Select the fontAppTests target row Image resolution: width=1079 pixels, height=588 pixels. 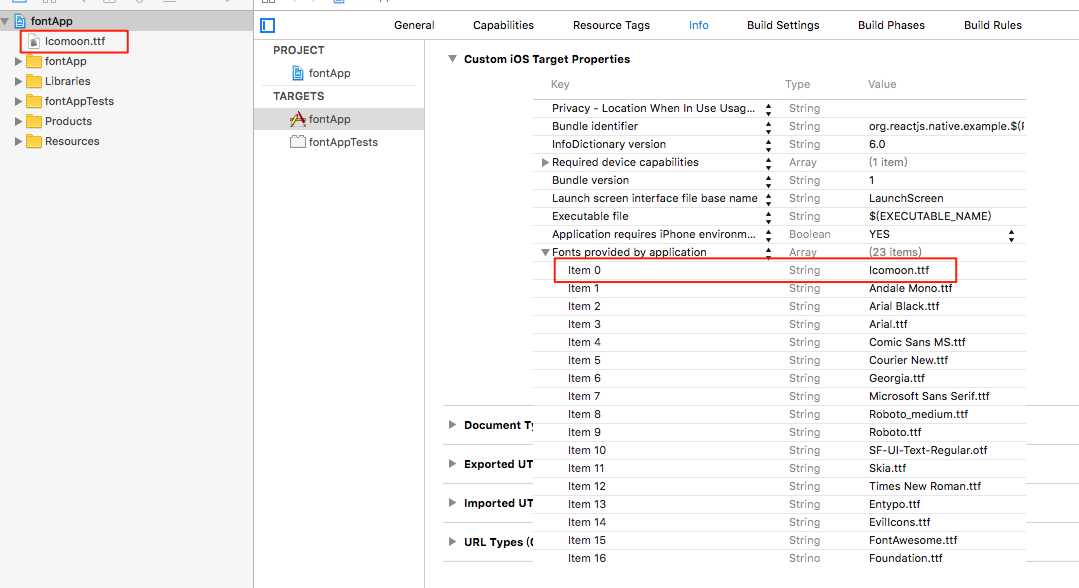[339, 142]
